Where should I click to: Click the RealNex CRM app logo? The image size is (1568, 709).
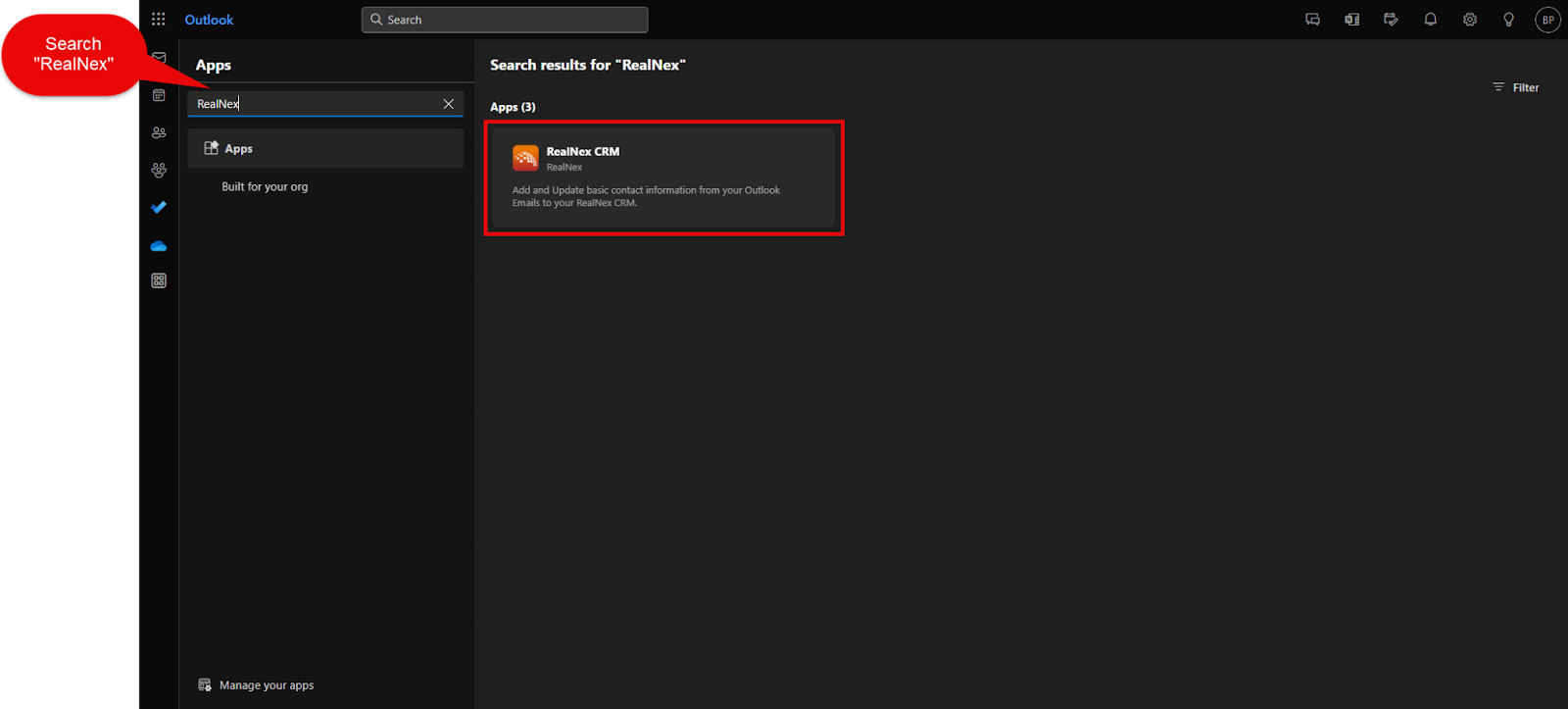[525, 158]
